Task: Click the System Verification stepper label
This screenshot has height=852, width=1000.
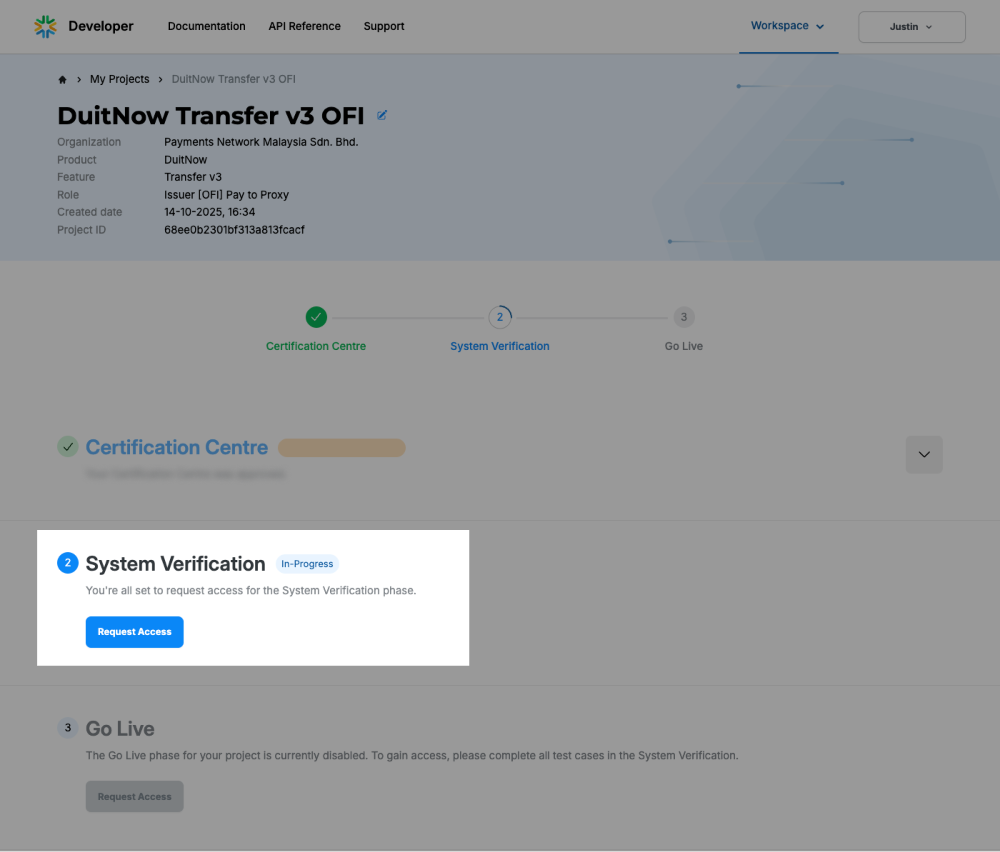Action: pos(500,346)
